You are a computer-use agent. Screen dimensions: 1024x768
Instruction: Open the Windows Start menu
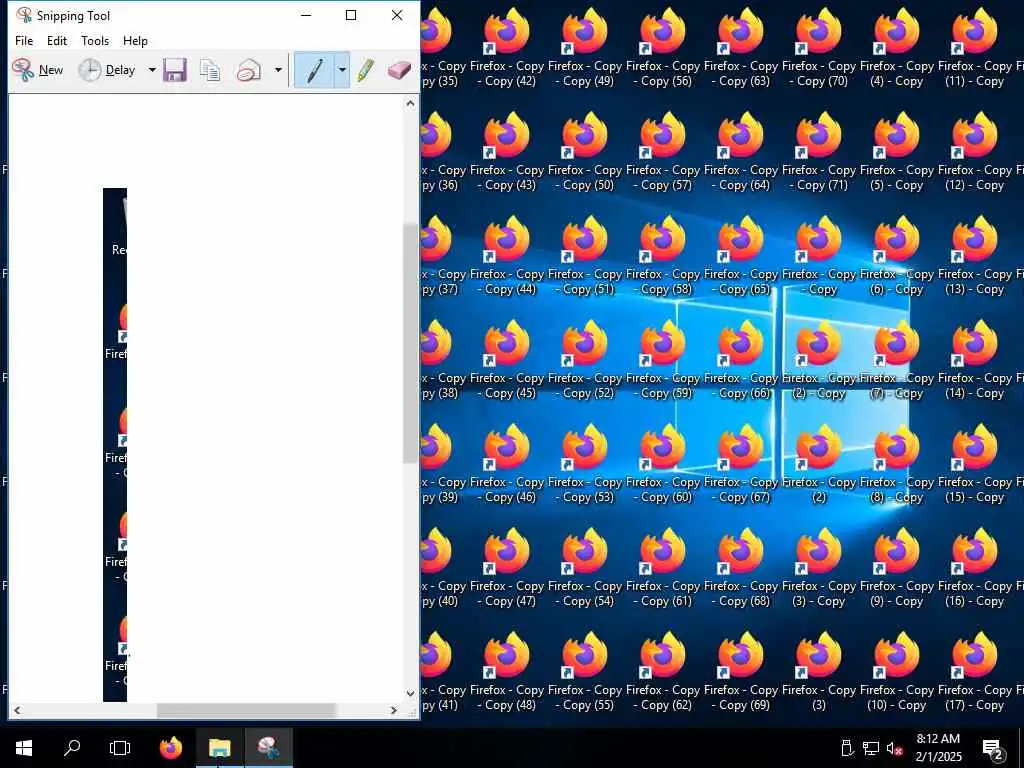24,748
